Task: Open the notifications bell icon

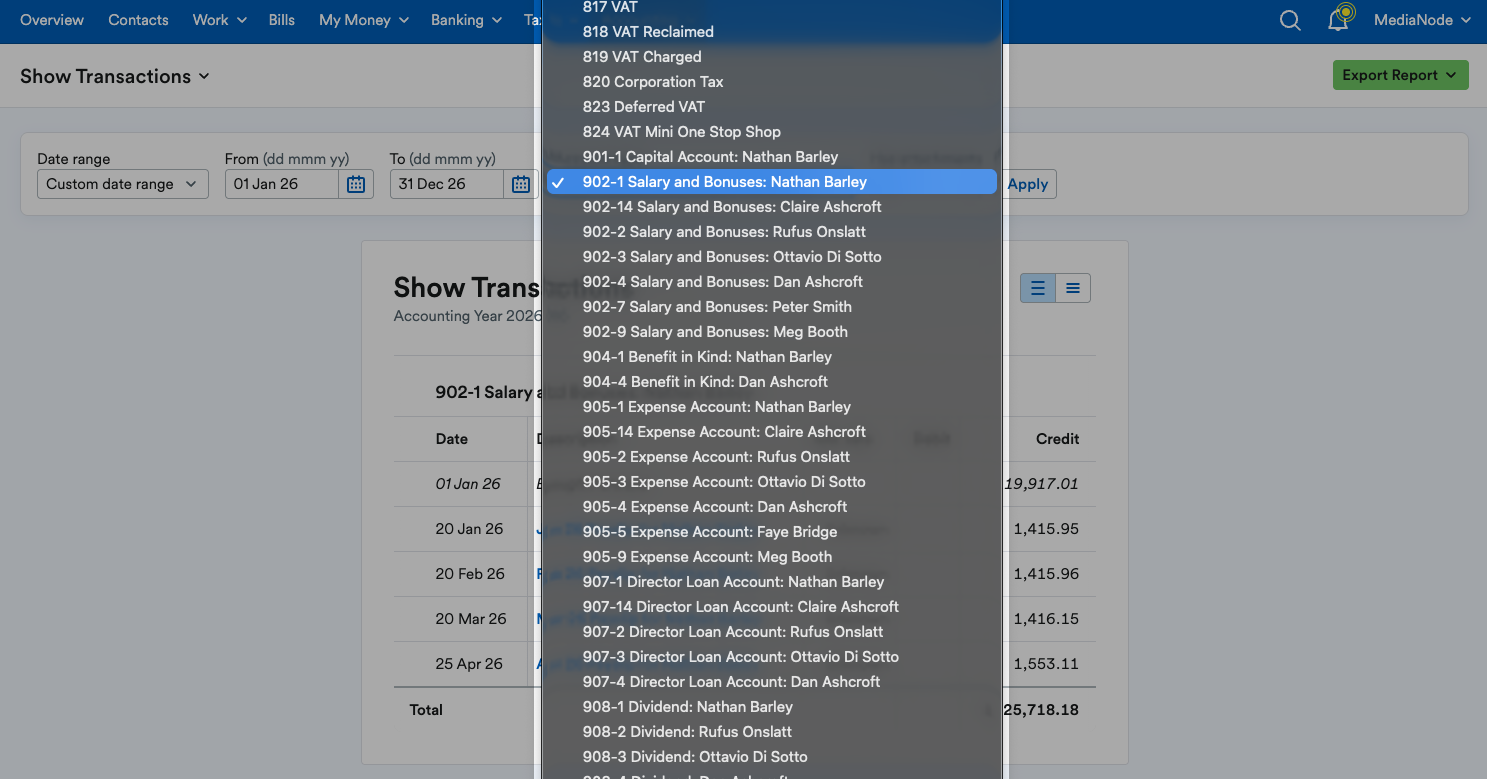Action: [1339, 19]
